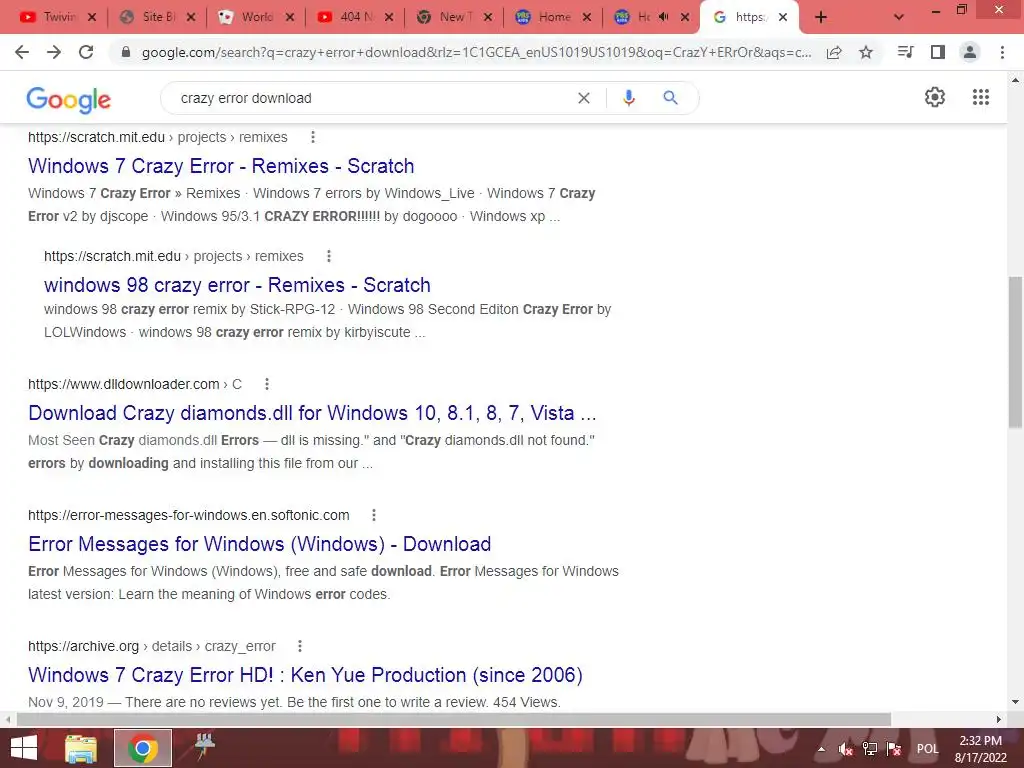The width and height of the screenshot is (1024, 768).
Task: Close the Home tab
Action: [586, 17]
